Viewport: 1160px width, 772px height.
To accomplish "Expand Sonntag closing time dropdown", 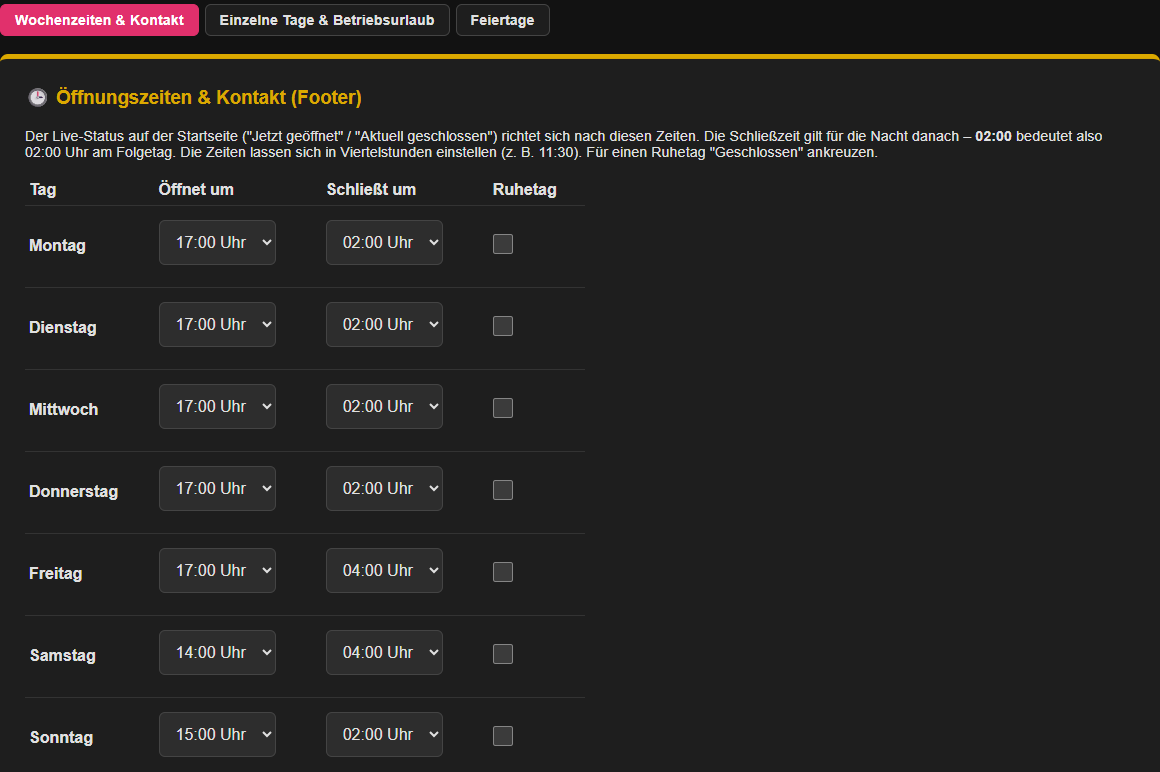I will 385,735.
